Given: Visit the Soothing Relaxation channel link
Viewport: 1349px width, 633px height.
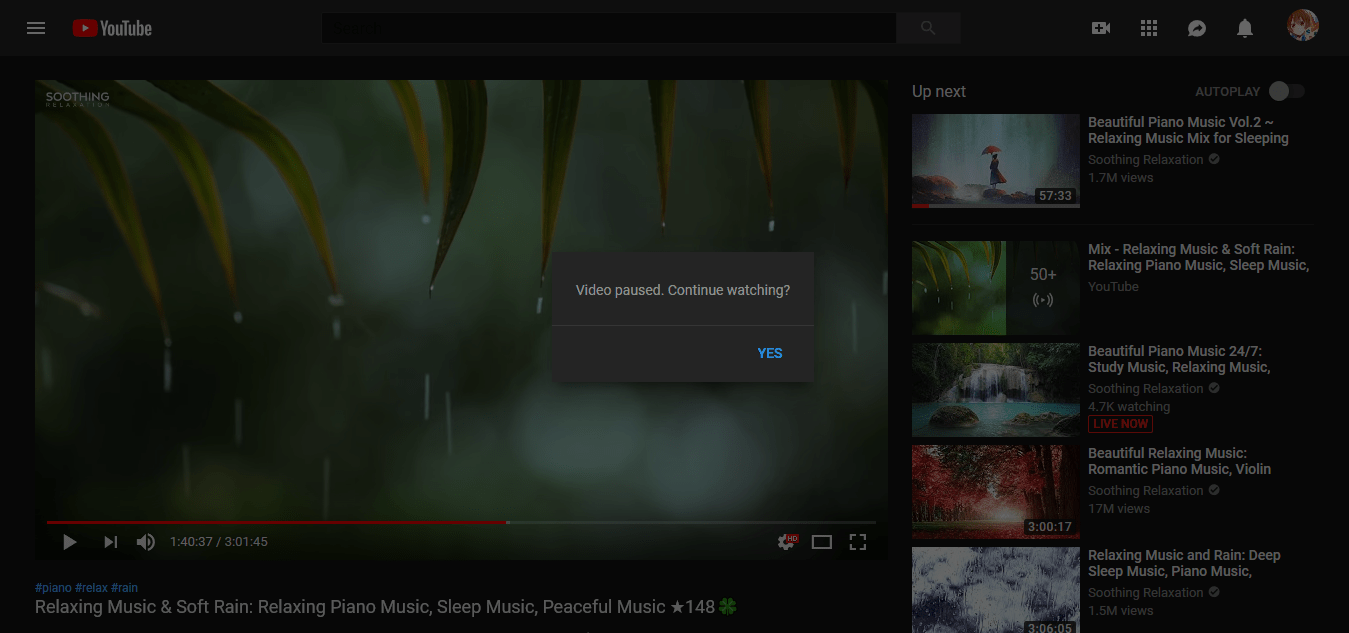Looking at the screenshot, I should [1144, 159].
